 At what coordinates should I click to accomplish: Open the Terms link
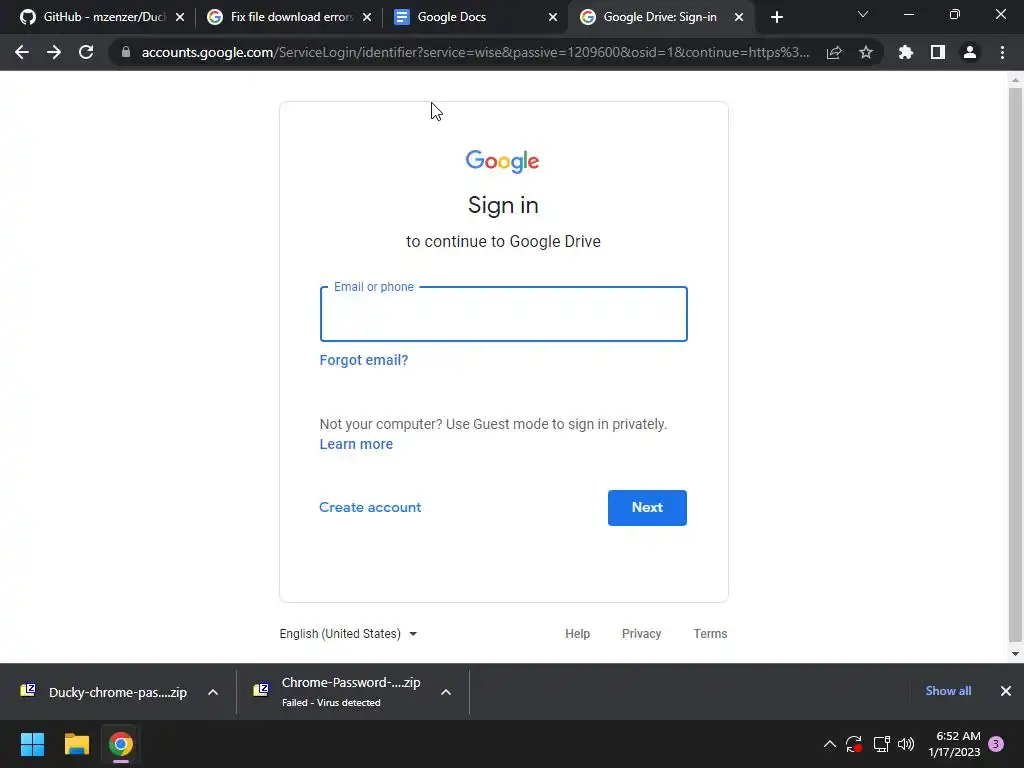[710, 633]
